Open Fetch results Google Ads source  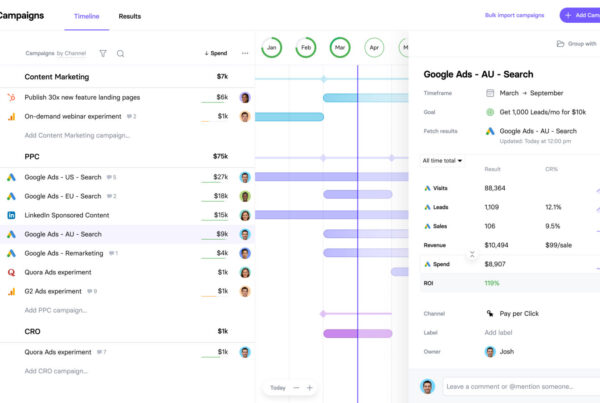538,131
